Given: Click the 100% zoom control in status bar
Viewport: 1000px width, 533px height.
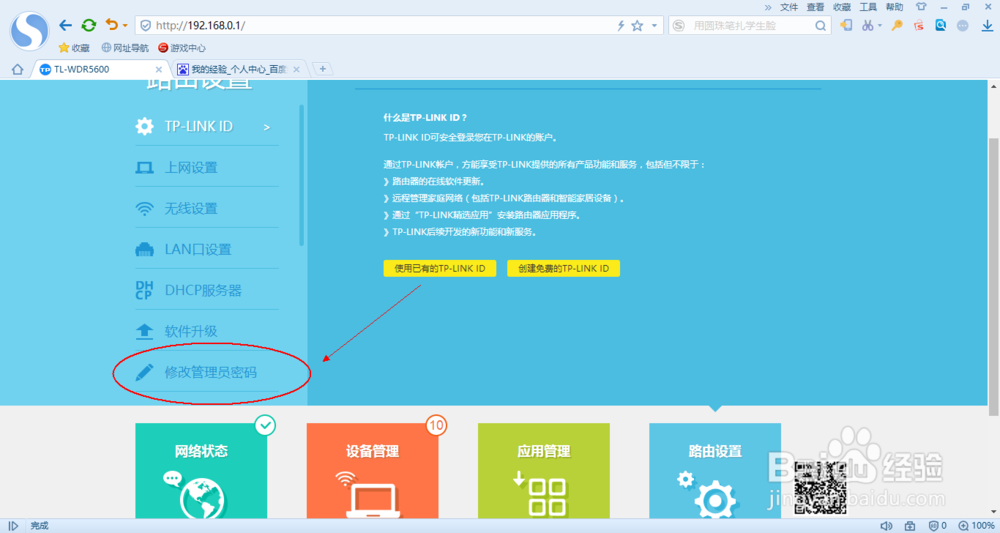Looking at the screenshot, I should tap(977, 526).
